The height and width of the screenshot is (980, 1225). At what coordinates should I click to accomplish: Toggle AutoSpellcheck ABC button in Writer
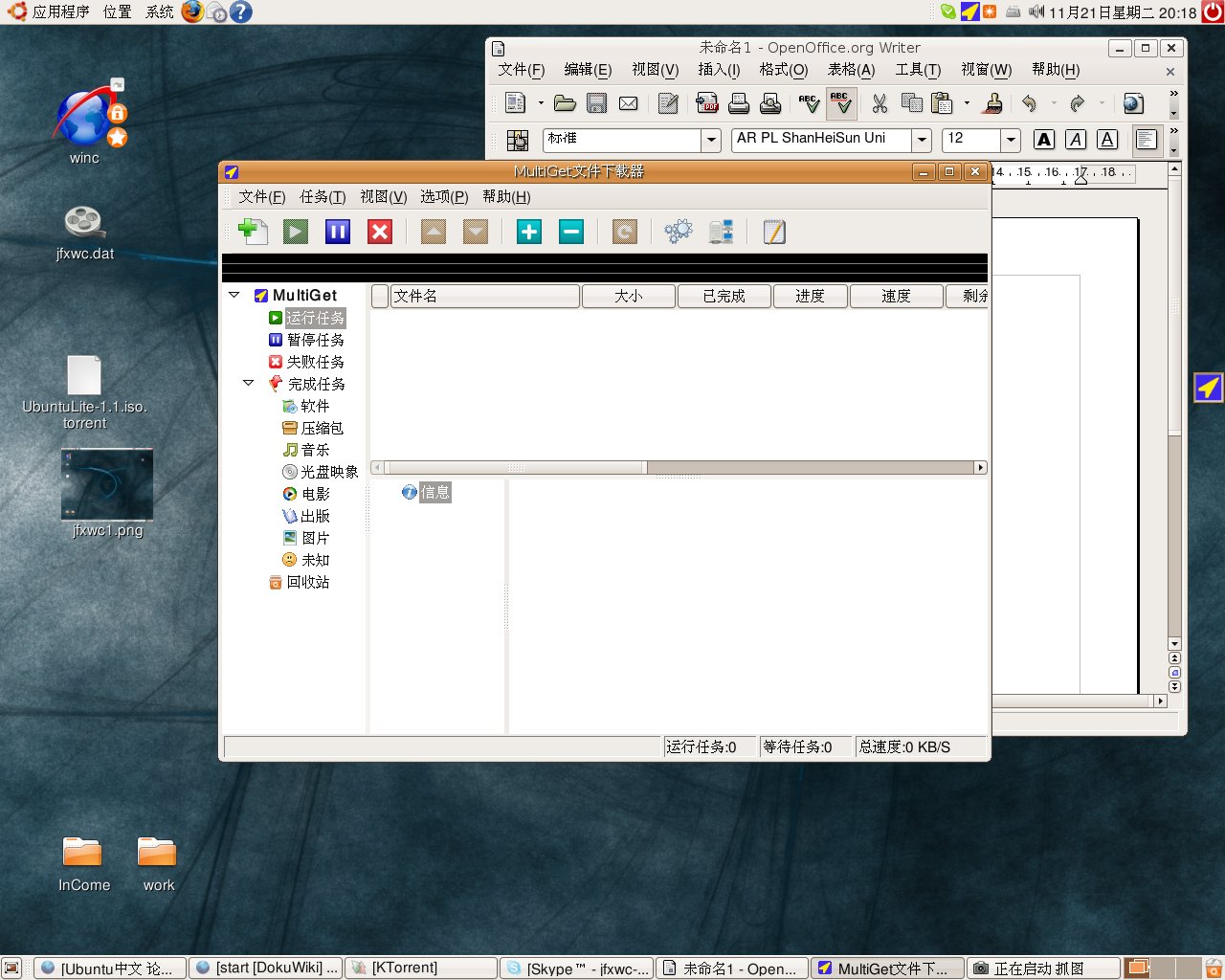(841, 103)
